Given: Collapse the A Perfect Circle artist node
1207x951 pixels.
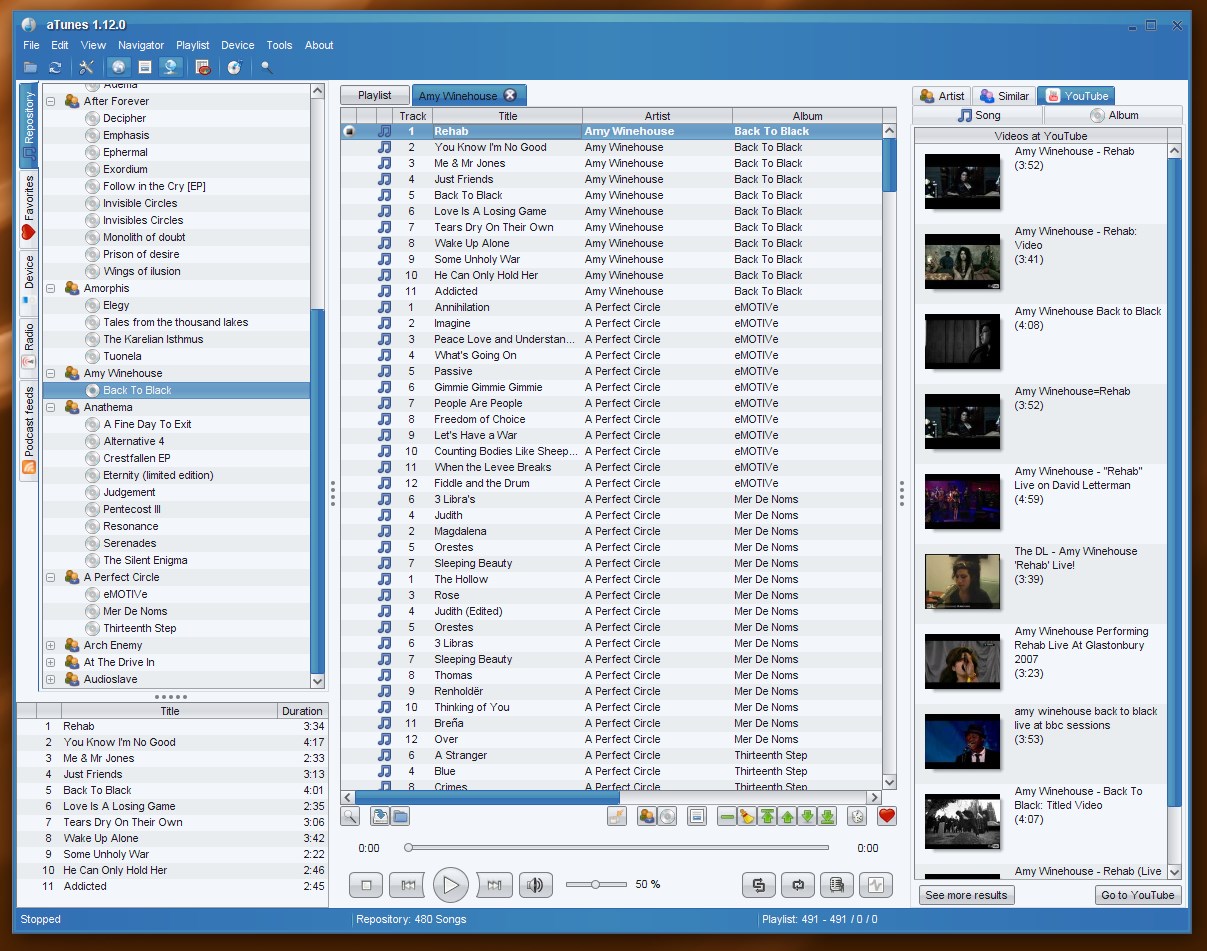Looking at the screenshot, I should (51, 577).
